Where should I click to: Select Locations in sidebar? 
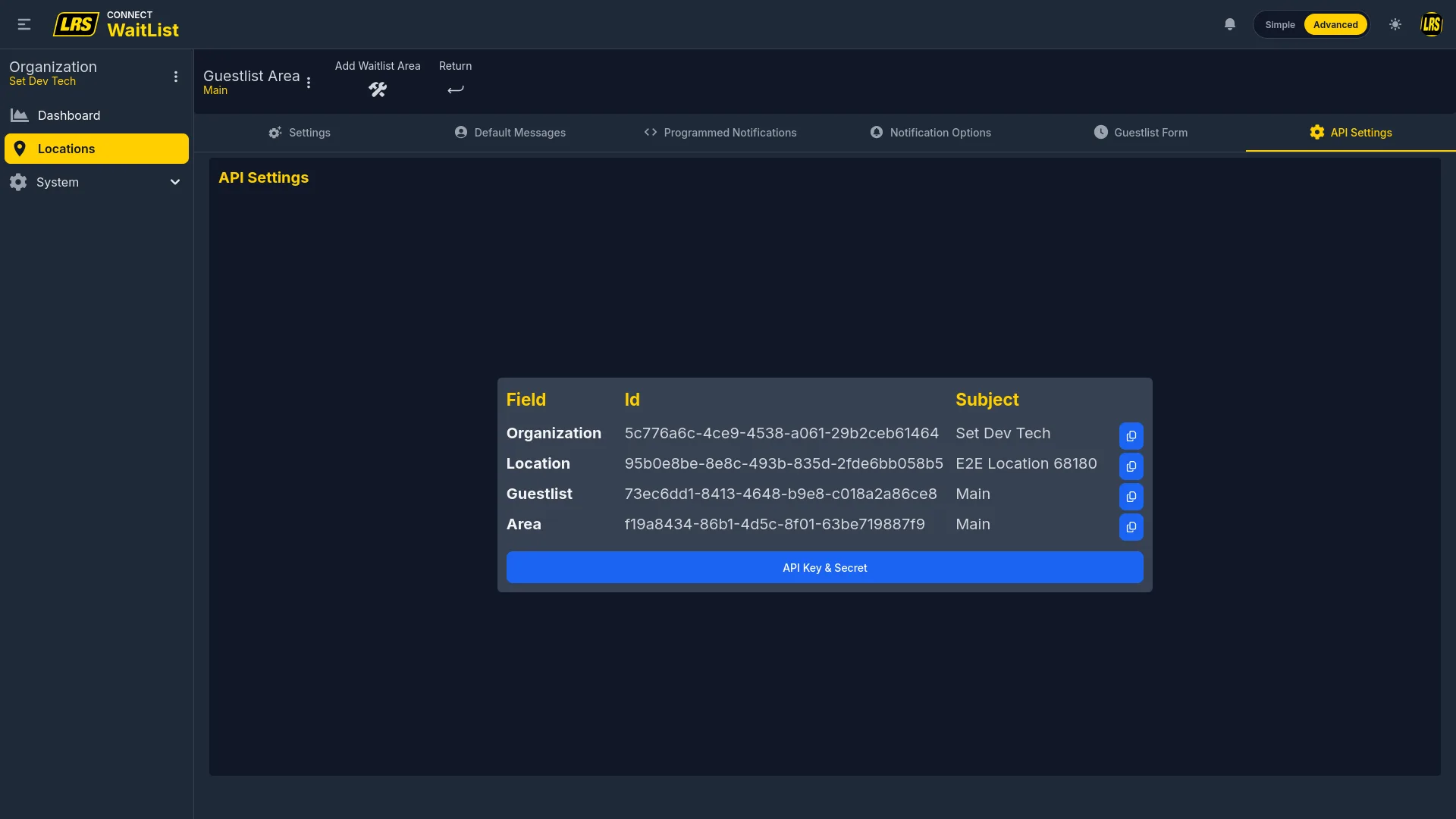96,149
